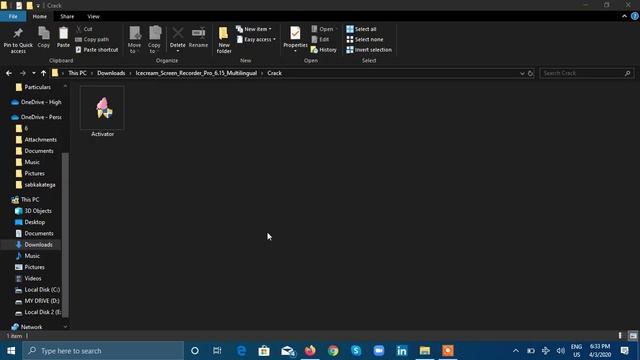
Task: Open Particulars in navigation pane
Action: (38, 87)
